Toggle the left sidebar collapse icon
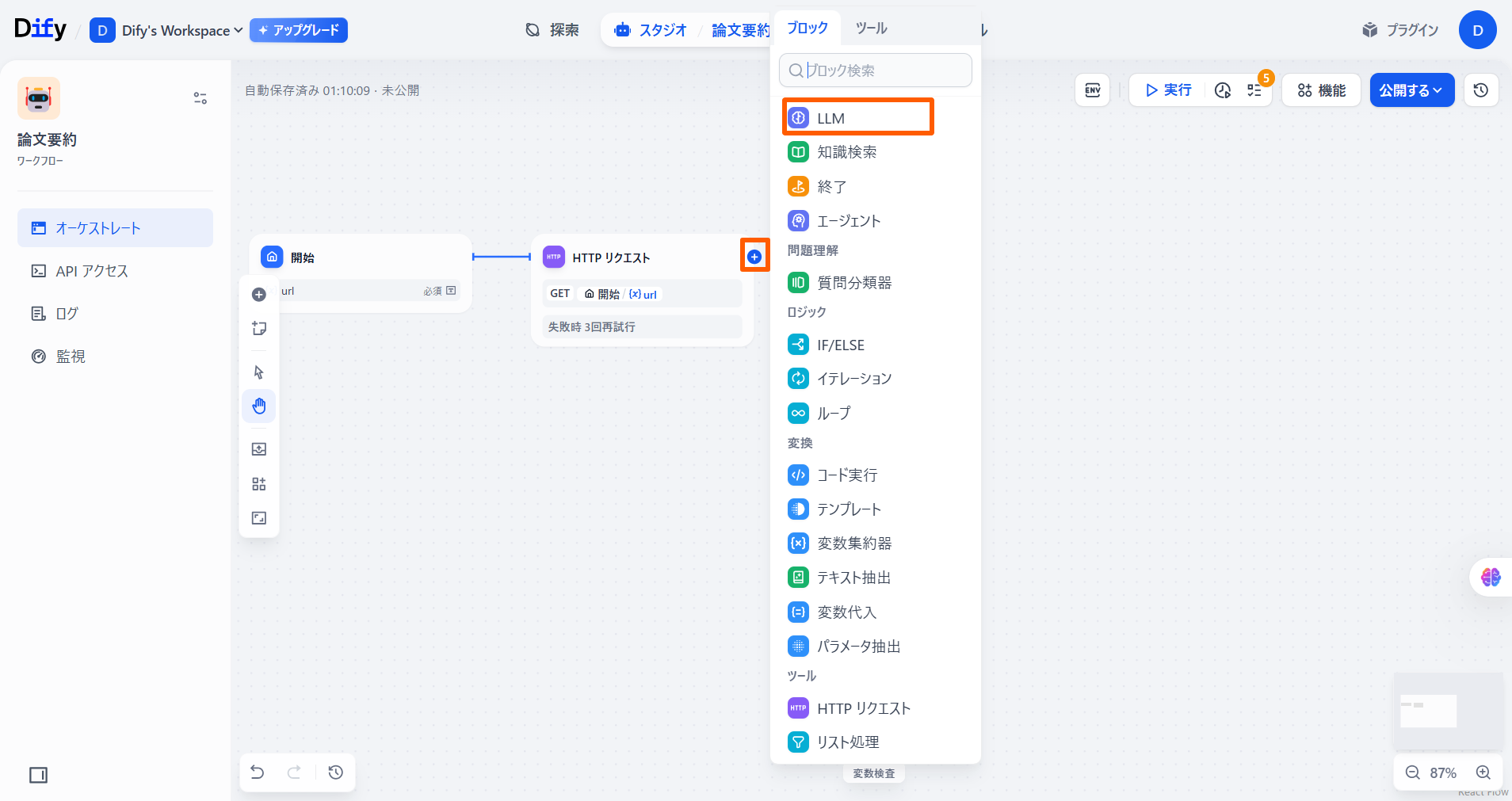Screen dimensions: 1512x801 click(38, 775)
